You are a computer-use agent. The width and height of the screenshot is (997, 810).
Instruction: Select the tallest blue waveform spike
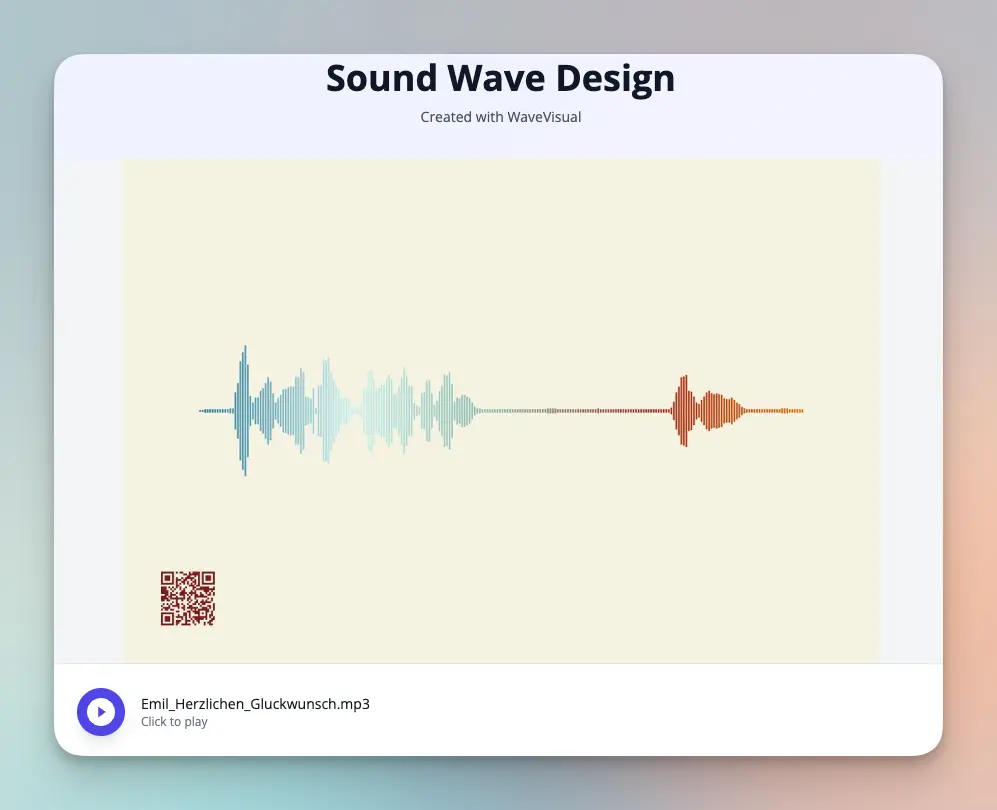coord(243,408)
